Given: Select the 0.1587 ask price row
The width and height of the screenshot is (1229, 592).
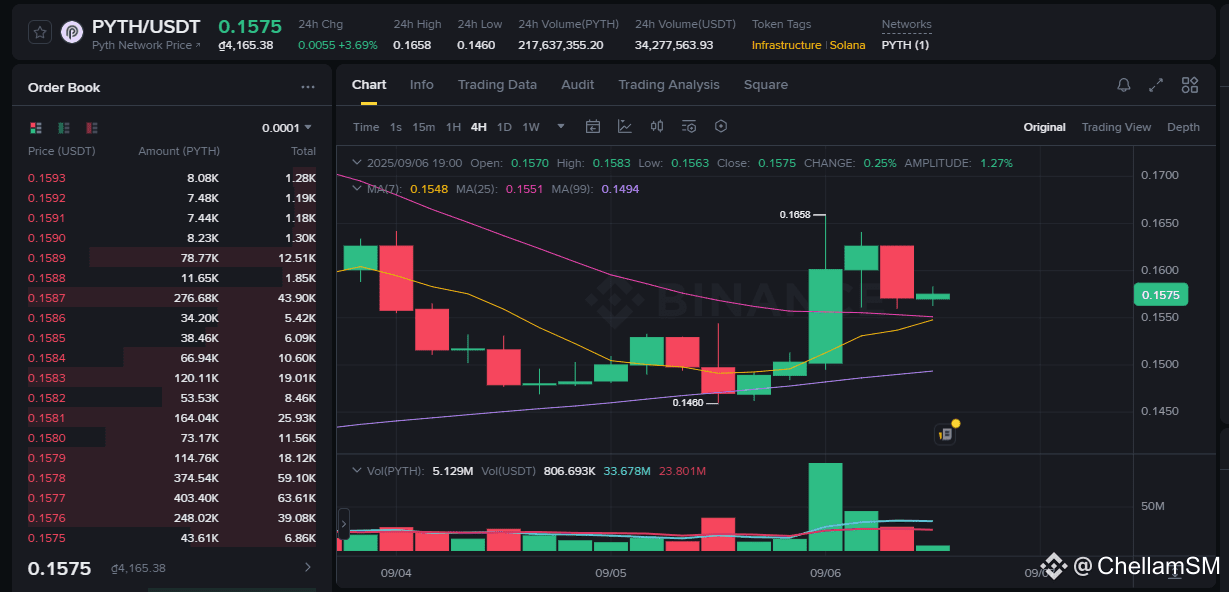Looking at the screenshot, I should pos(172,298).
